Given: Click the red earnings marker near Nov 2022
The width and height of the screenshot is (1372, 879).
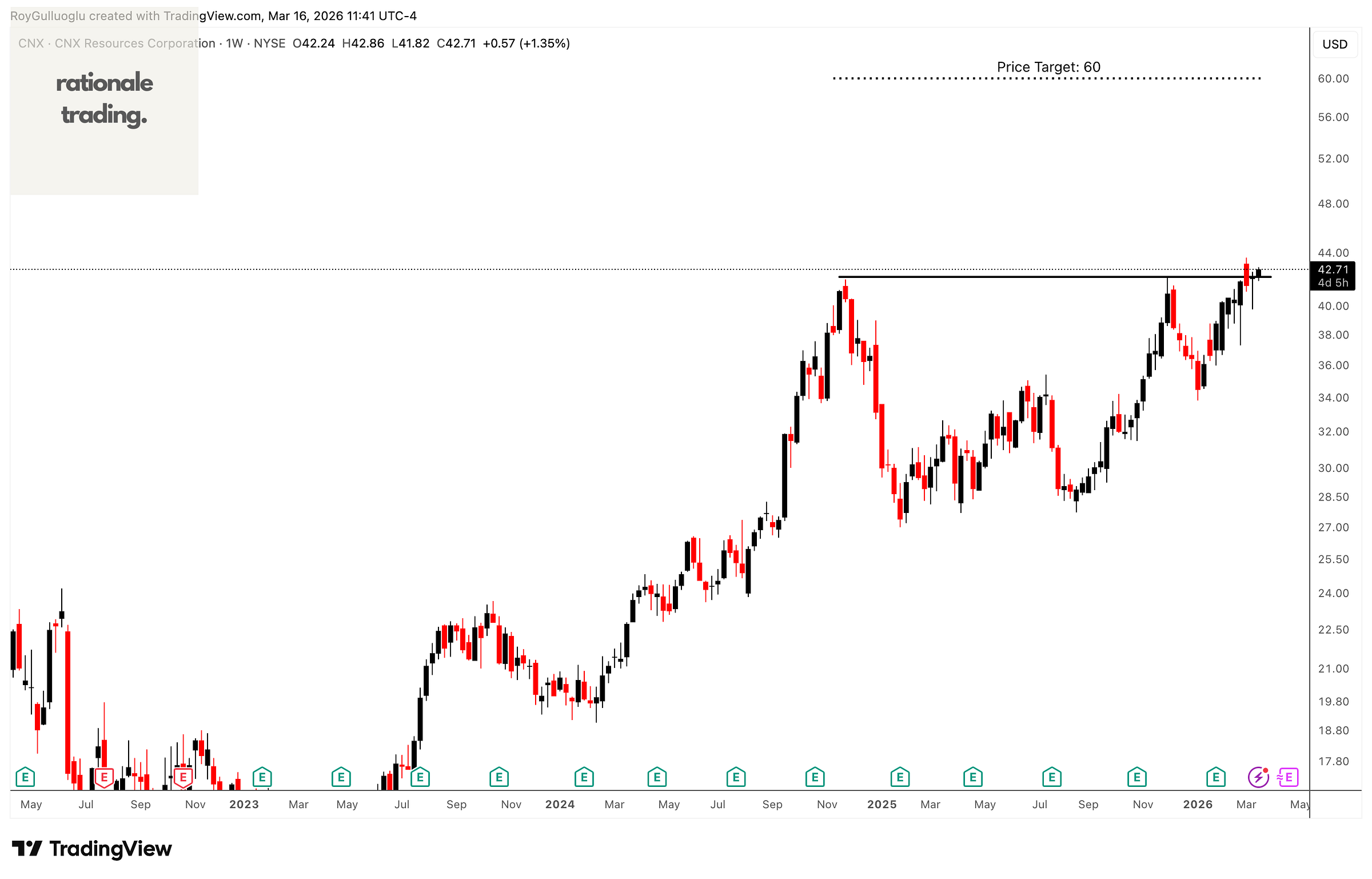Looking at the screenshot, I should [183, 777].
